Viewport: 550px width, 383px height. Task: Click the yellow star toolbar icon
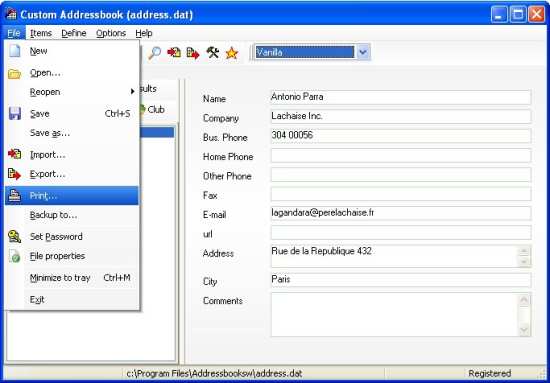(x=232, y=53)
